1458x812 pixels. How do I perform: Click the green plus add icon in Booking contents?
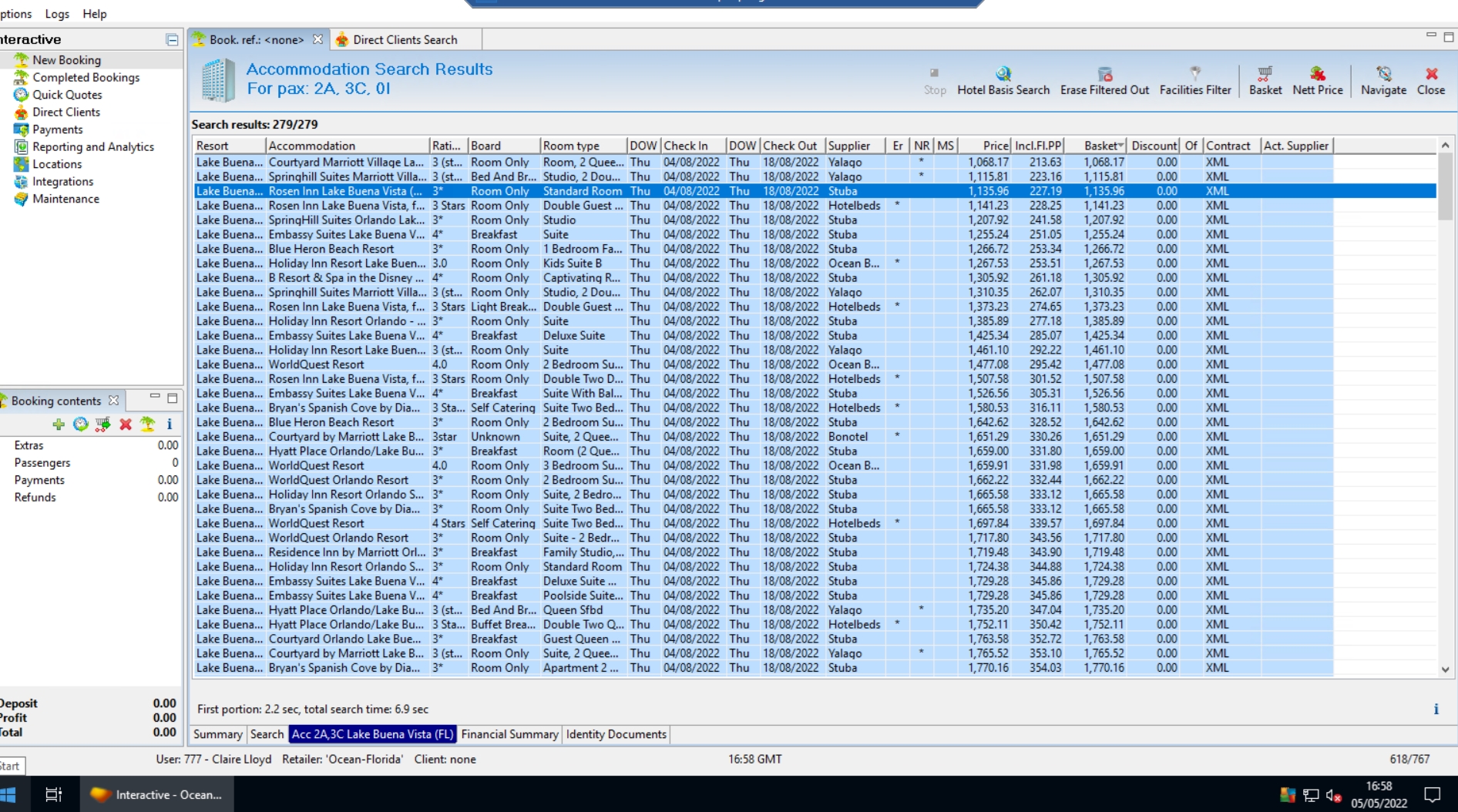coord(59,424)
